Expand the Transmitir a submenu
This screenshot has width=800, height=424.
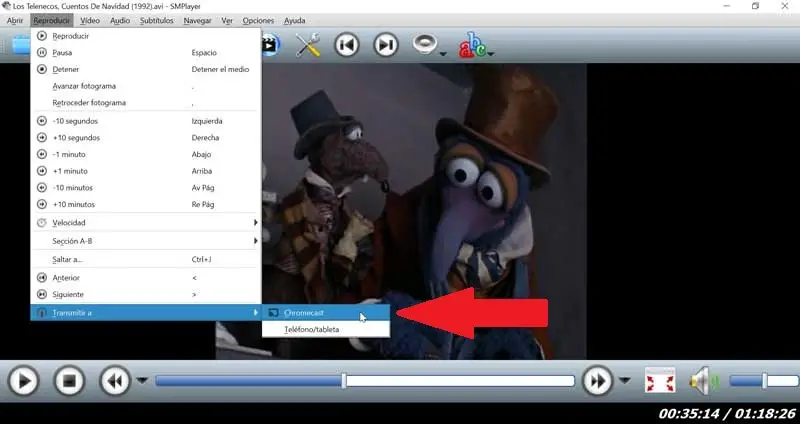(146, 313)
